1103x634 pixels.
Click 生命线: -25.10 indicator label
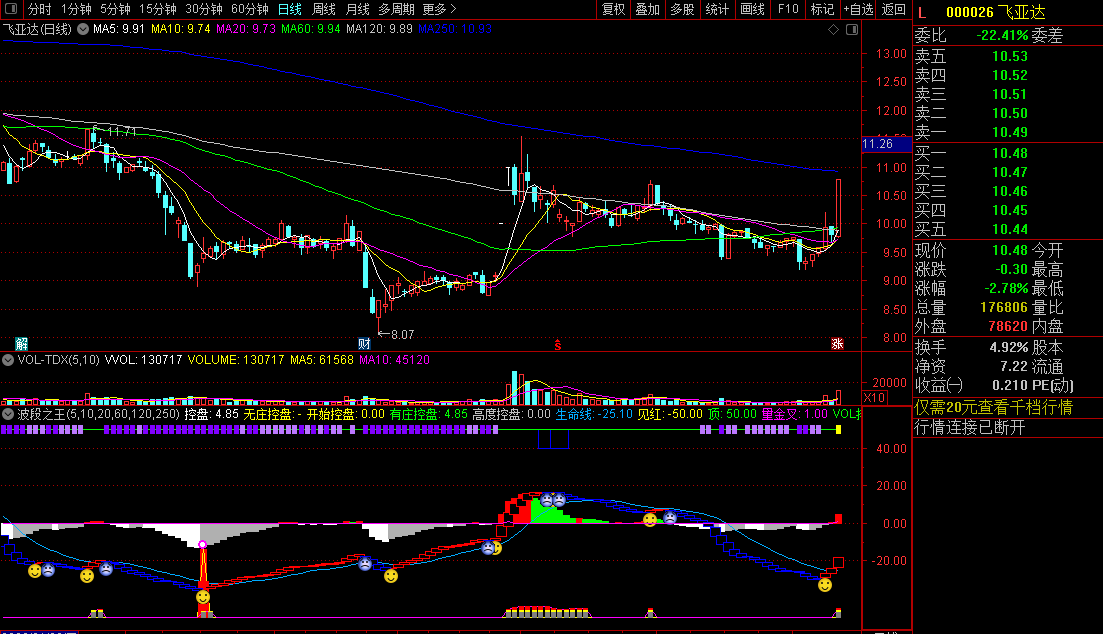pyautogui.click(x=594, y=414)
